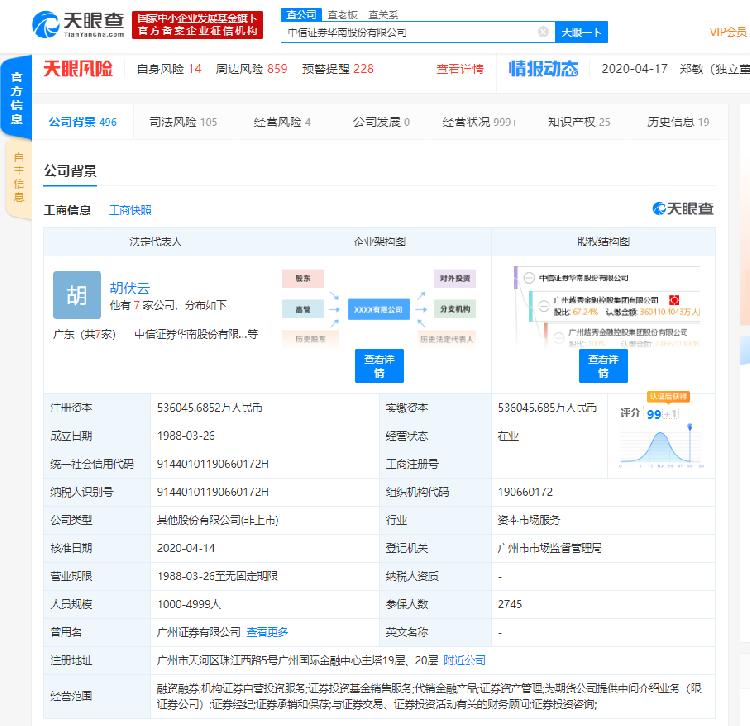Click 组织机构代码 value 190660172
This screenshot has height=726, width=750.
[x=525, y=492]
